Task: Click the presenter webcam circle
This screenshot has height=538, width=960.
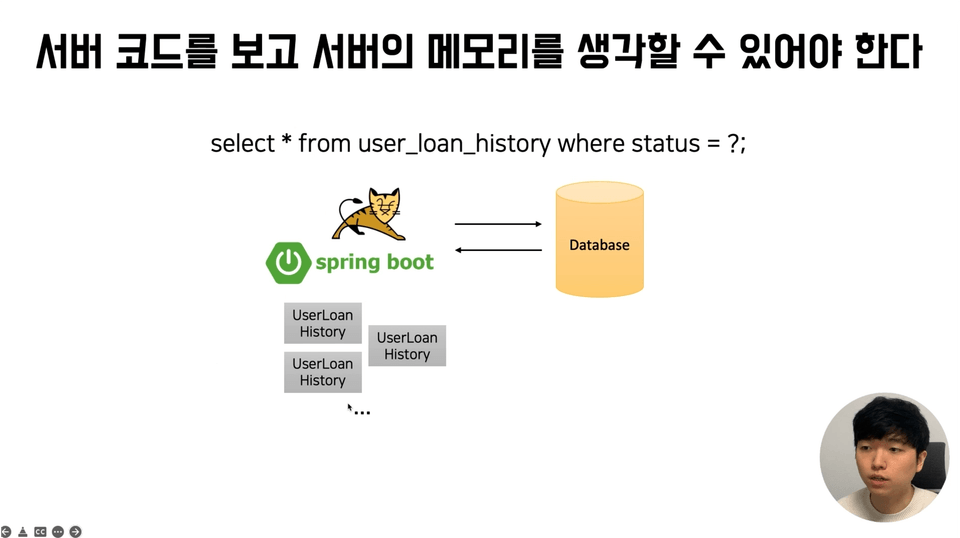Action: [883, 457]
